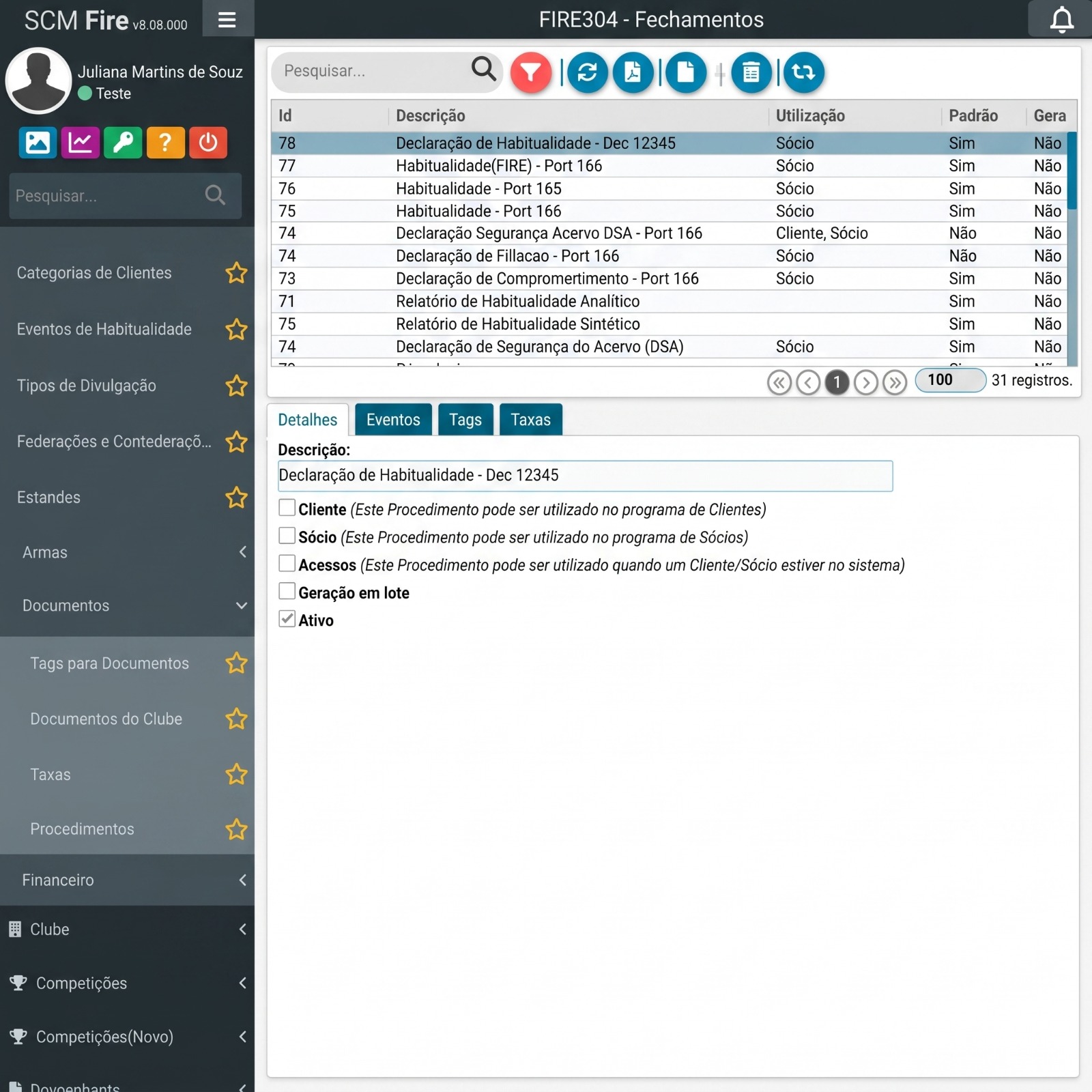The height and width of the screenshot is (1092, 1092).
Task: Export list using the PDF icon
Action: point(633,72)
